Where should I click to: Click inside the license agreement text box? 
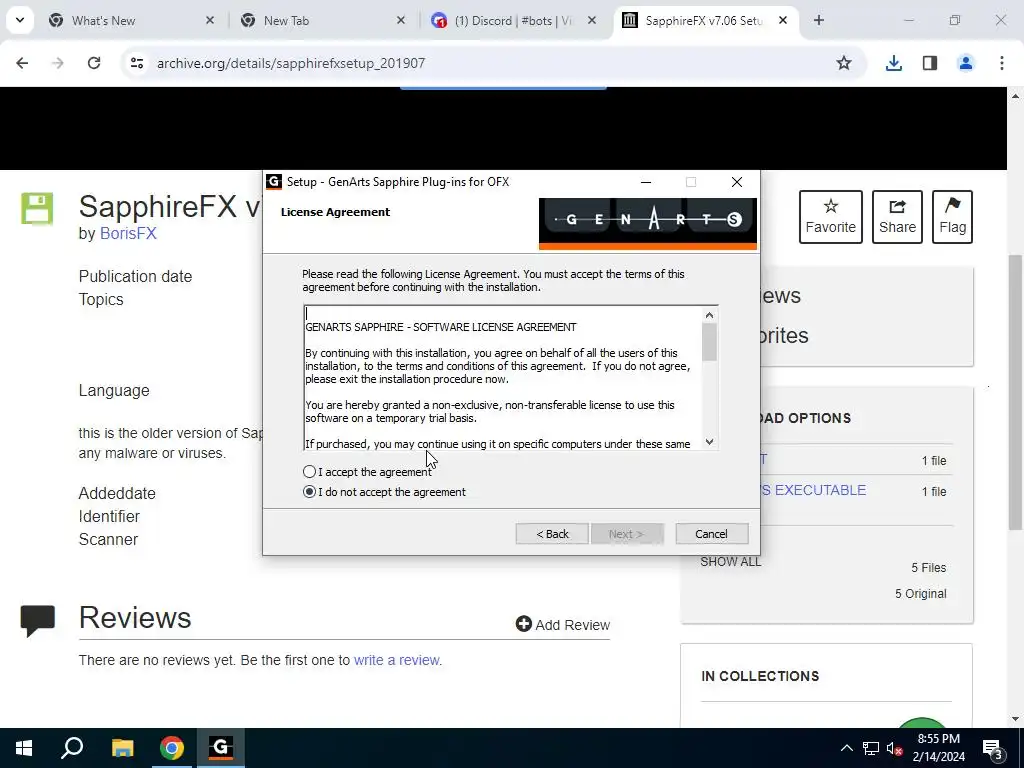point(503,377)
